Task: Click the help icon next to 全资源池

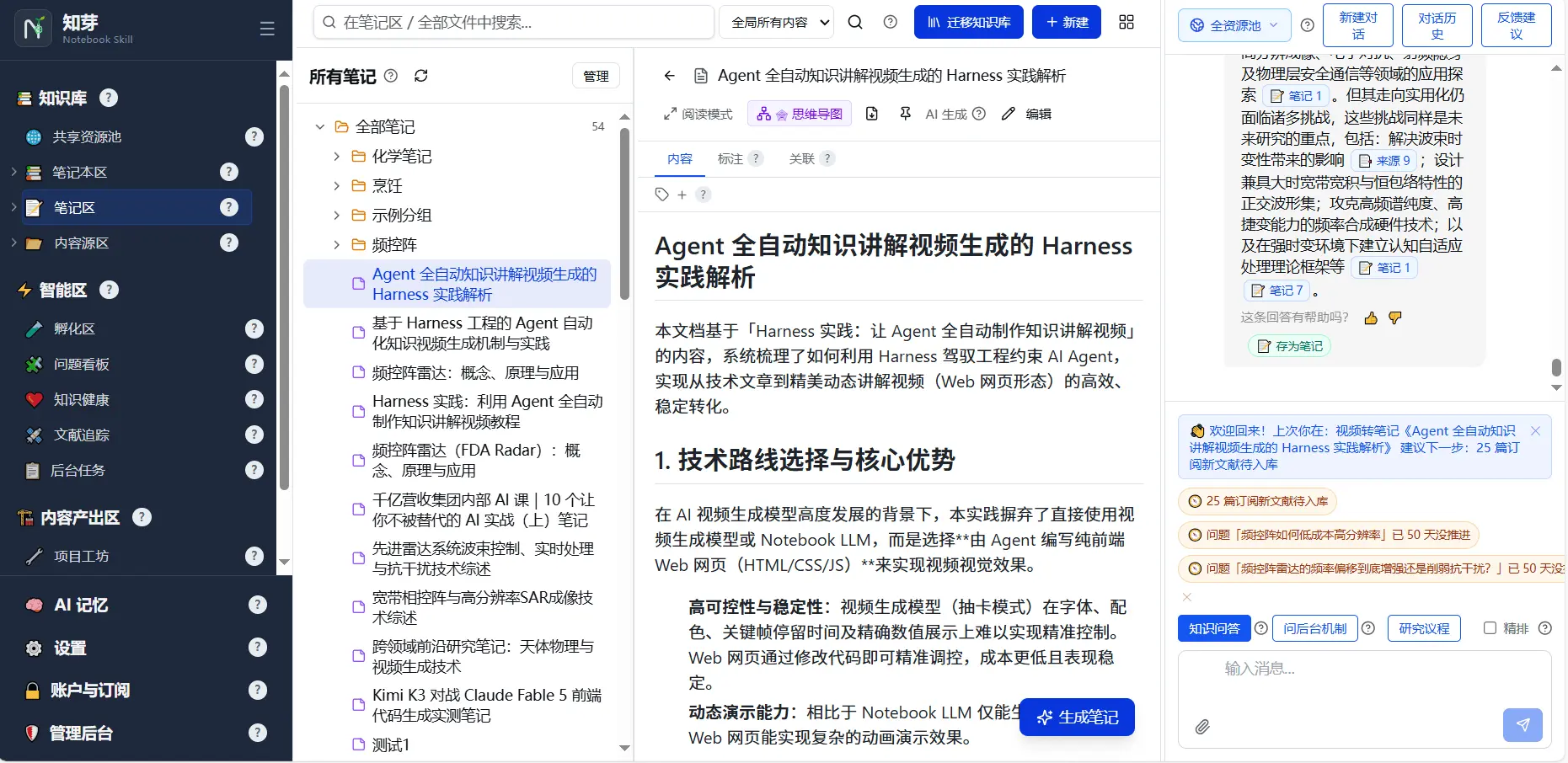Action: click(1307, 25)
